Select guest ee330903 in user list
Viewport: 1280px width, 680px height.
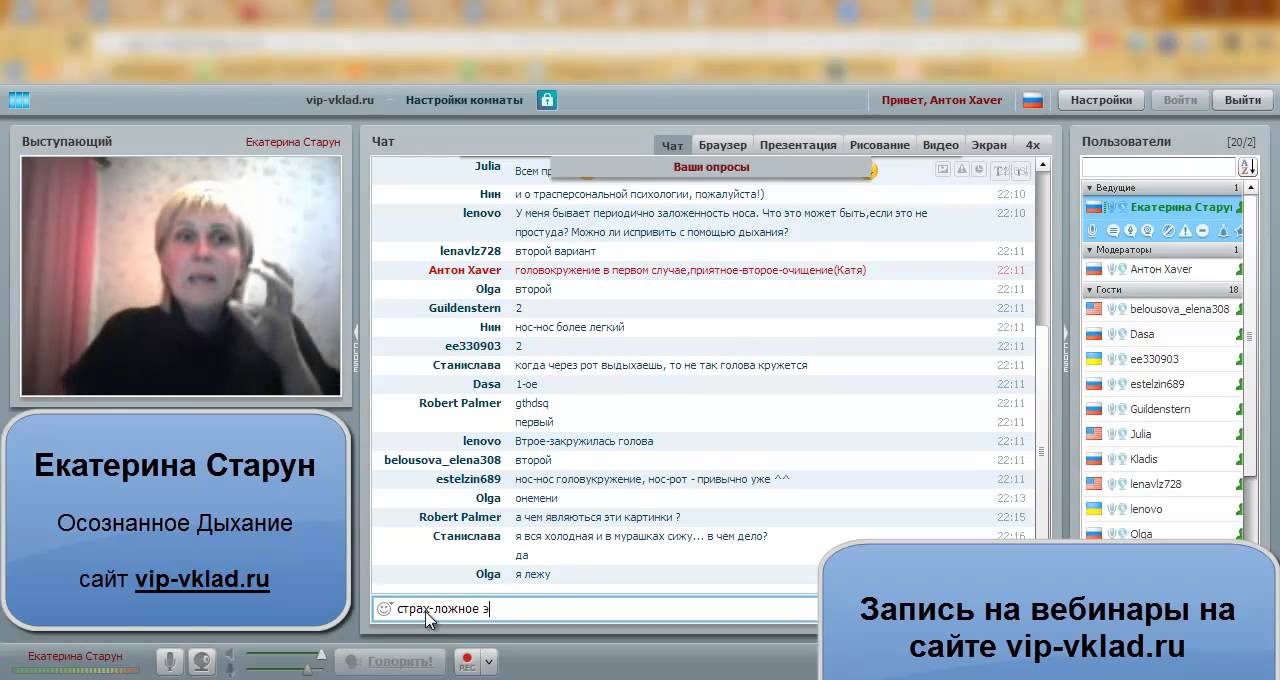point(1163,359)
